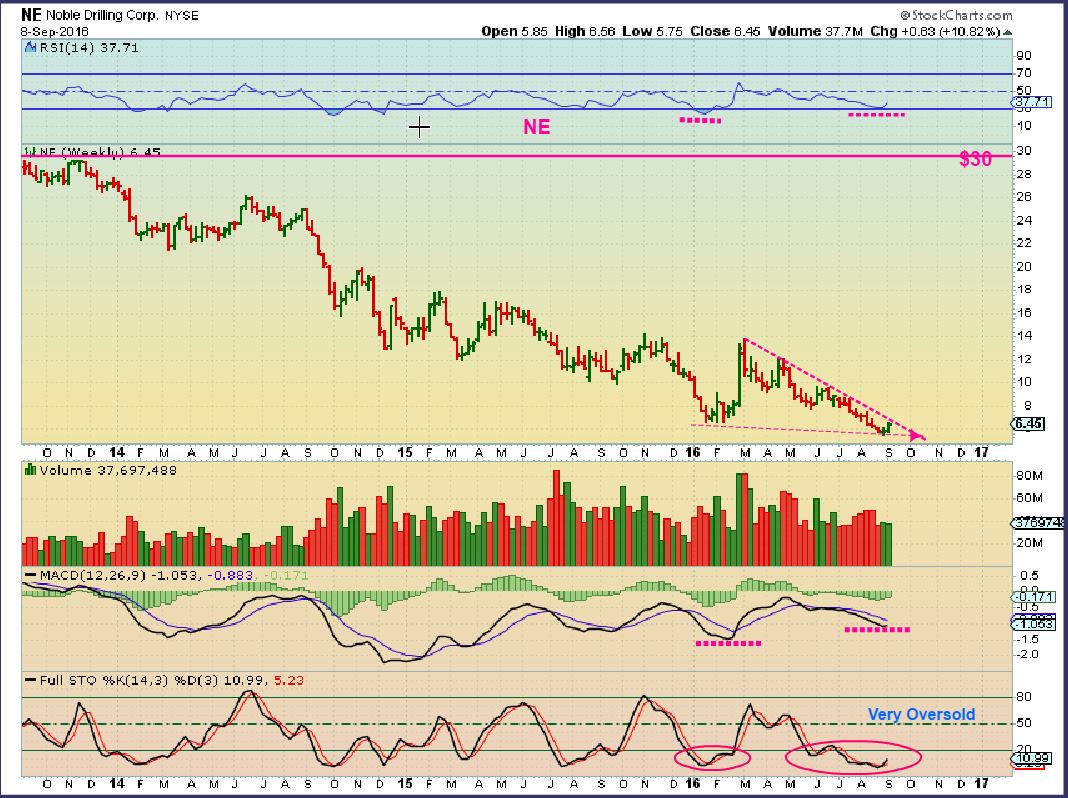Screen dimensions: 1068x798
Task: Click the -1.053 MACD value tag
Action: click(1035, 624)
